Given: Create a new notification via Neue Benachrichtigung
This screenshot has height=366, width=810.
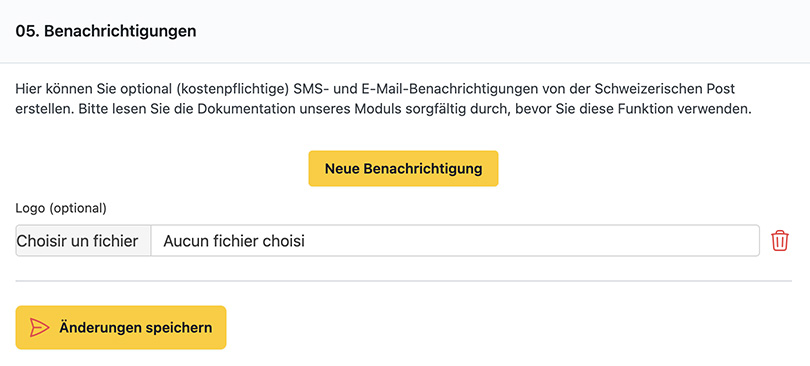Looking at the screenshot, I should [x=403, y=169].
